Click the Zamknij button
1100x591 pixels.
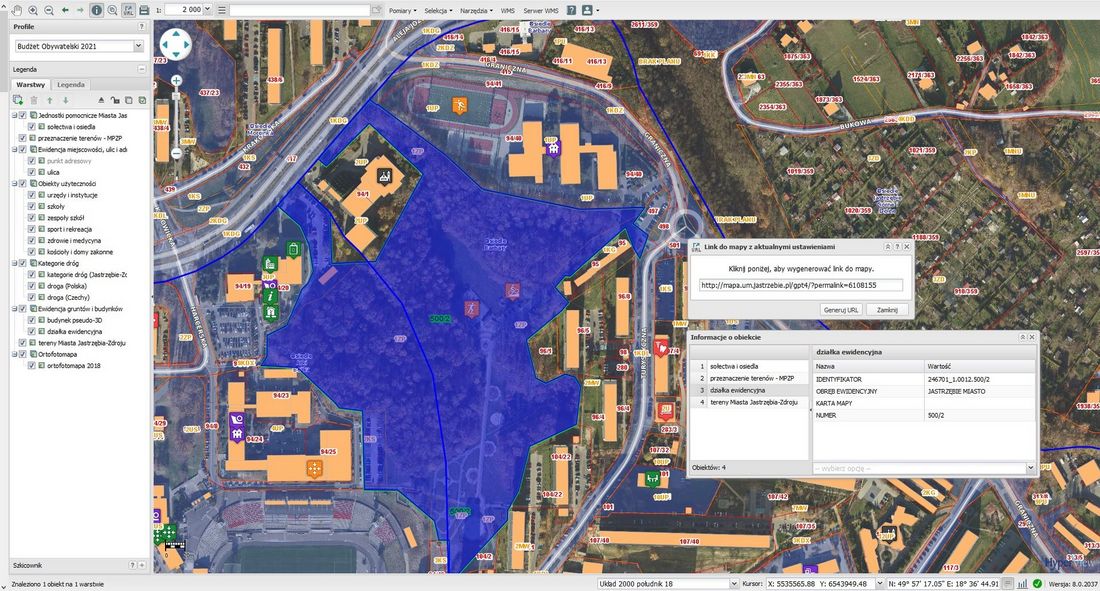tap(886, 310)
